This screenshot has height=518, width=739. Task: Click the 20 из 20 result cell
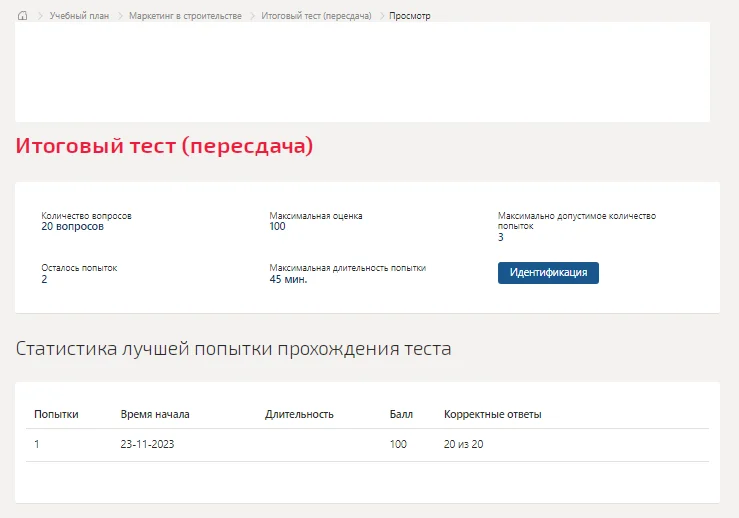pyautogui.click(x=463, y=444)
